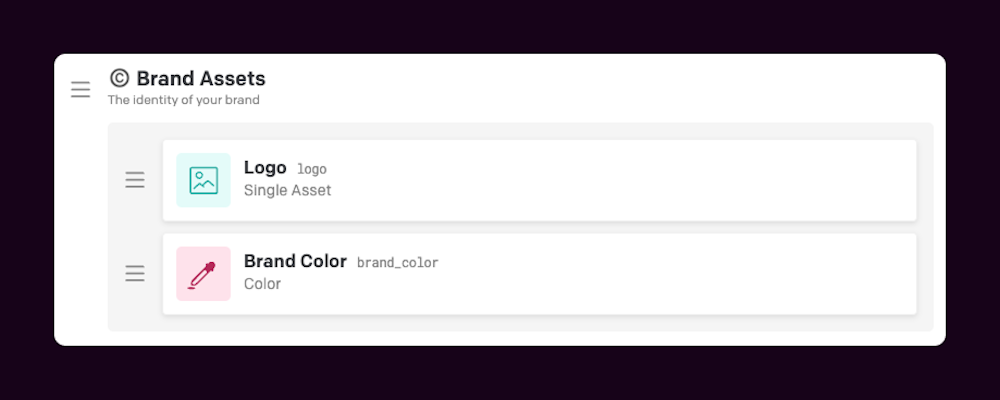
Task: Grab the Logo field's reorder handle
Action: pyautogui.click(x=135, y=180)
